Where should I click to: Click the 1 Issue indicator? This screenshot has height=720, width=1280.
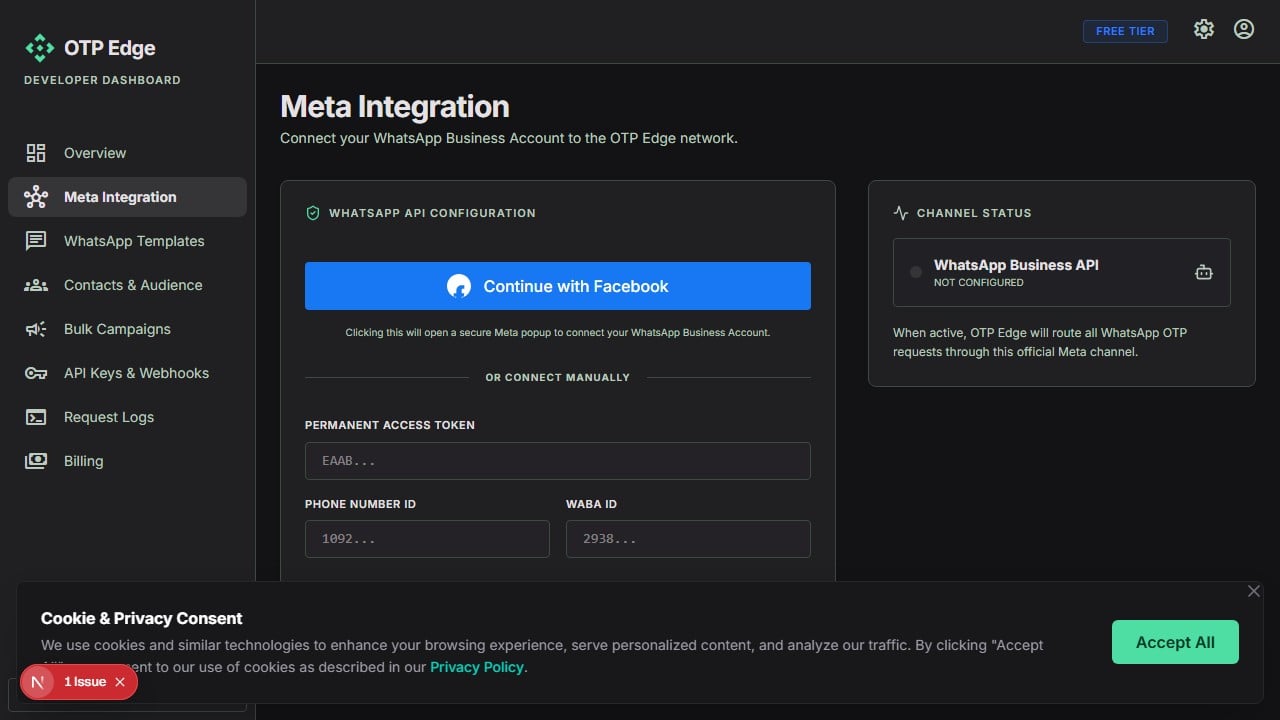tap(79, 682)
